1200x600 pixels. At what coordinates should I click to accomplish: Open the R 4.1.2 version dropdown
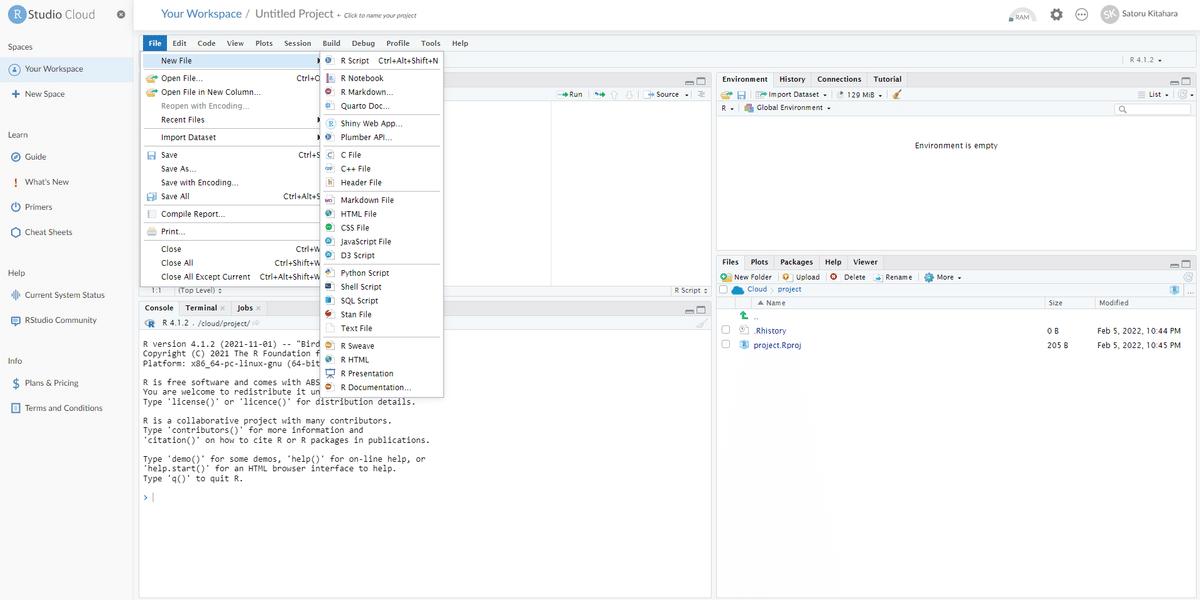[1146, 60]
